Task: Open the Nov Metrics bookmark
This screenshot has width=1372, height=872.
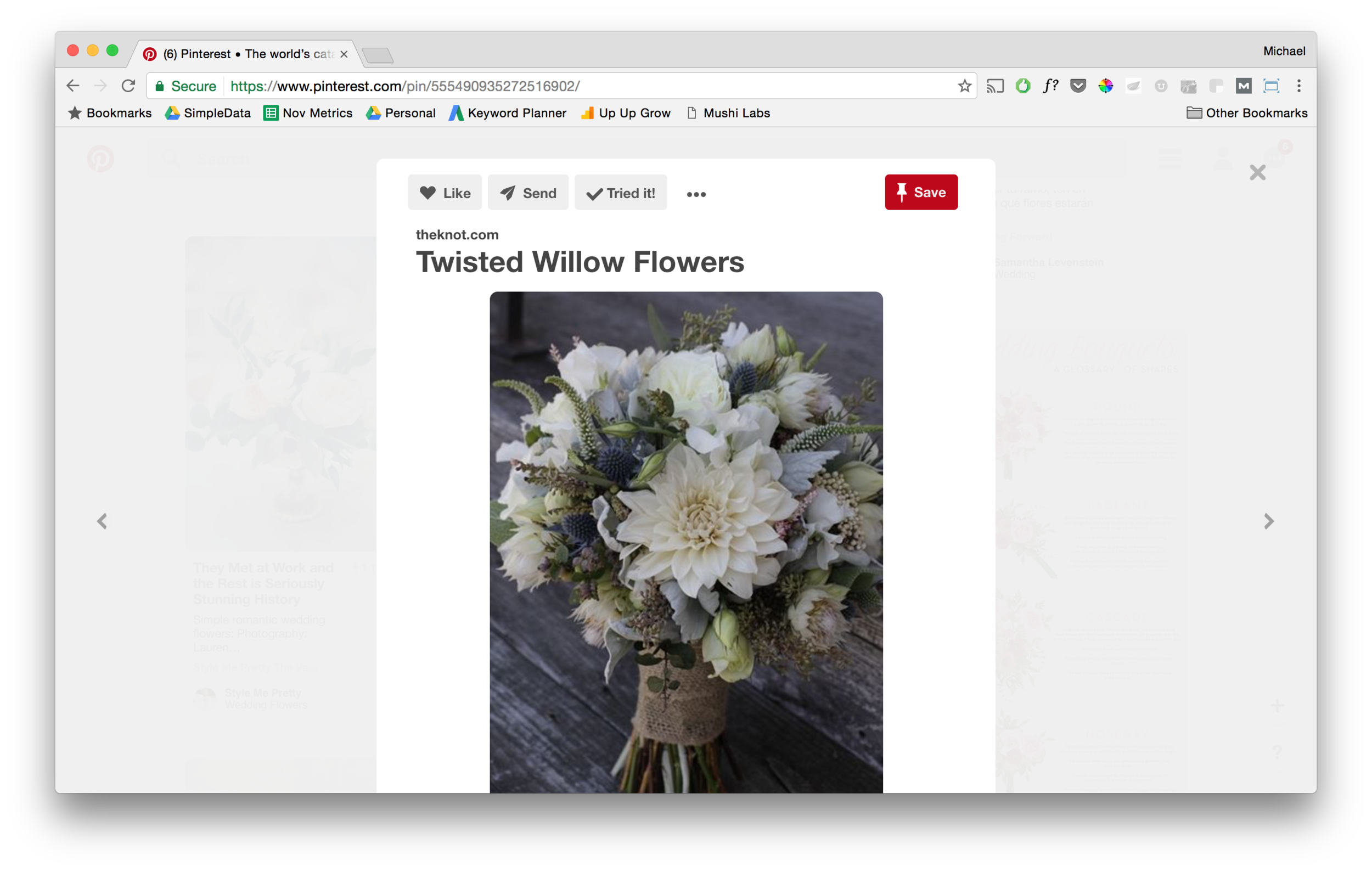Action: (308, 113)
